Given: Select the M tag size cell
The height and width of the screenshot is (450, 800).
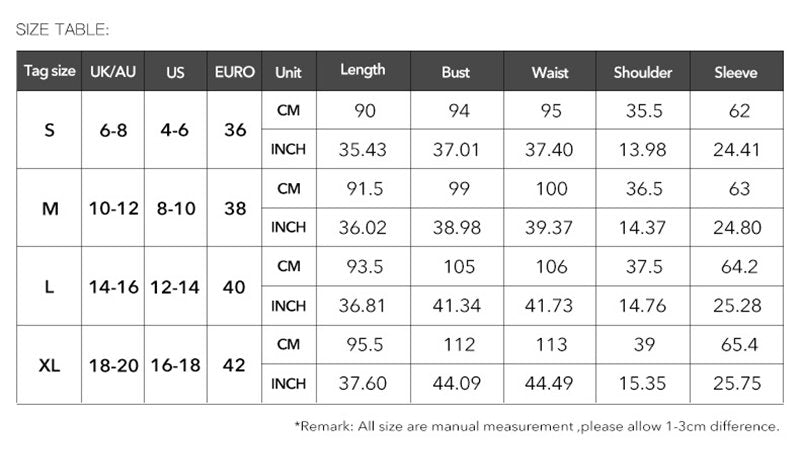Looking at the screenshot, I should click(x=49, y=208).
